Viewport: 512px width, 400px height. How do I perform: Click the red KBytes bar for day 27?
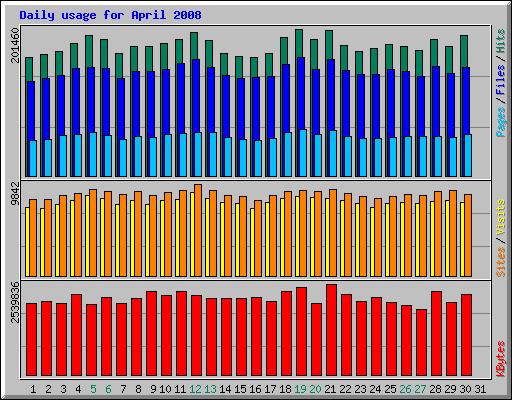[421, 343]
